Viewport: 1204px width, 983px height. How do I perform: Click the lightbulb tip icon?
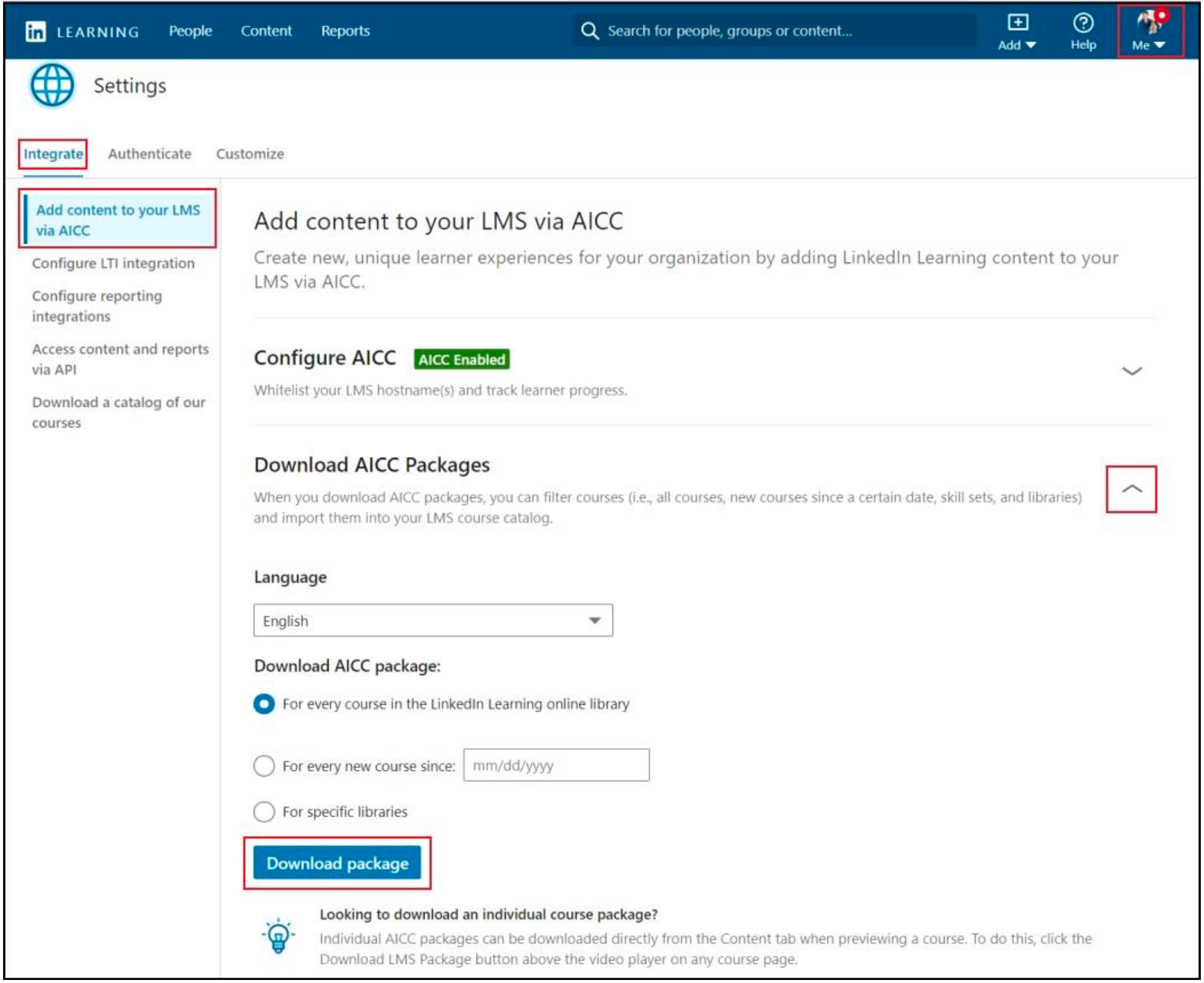[x=278, y=935]
